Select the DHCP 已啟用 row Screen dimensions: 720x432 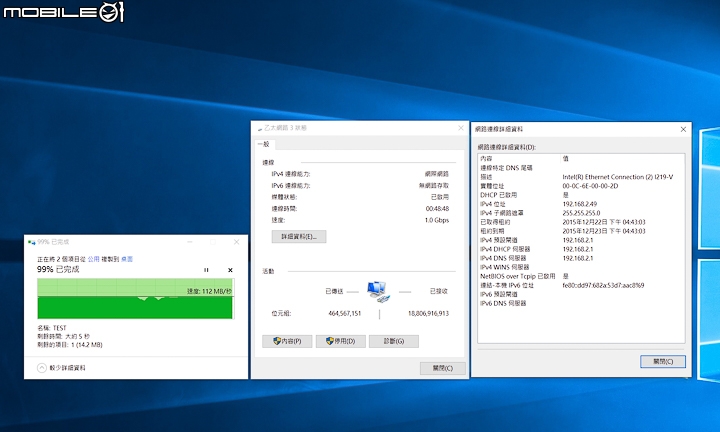click(x=581, y=195)
